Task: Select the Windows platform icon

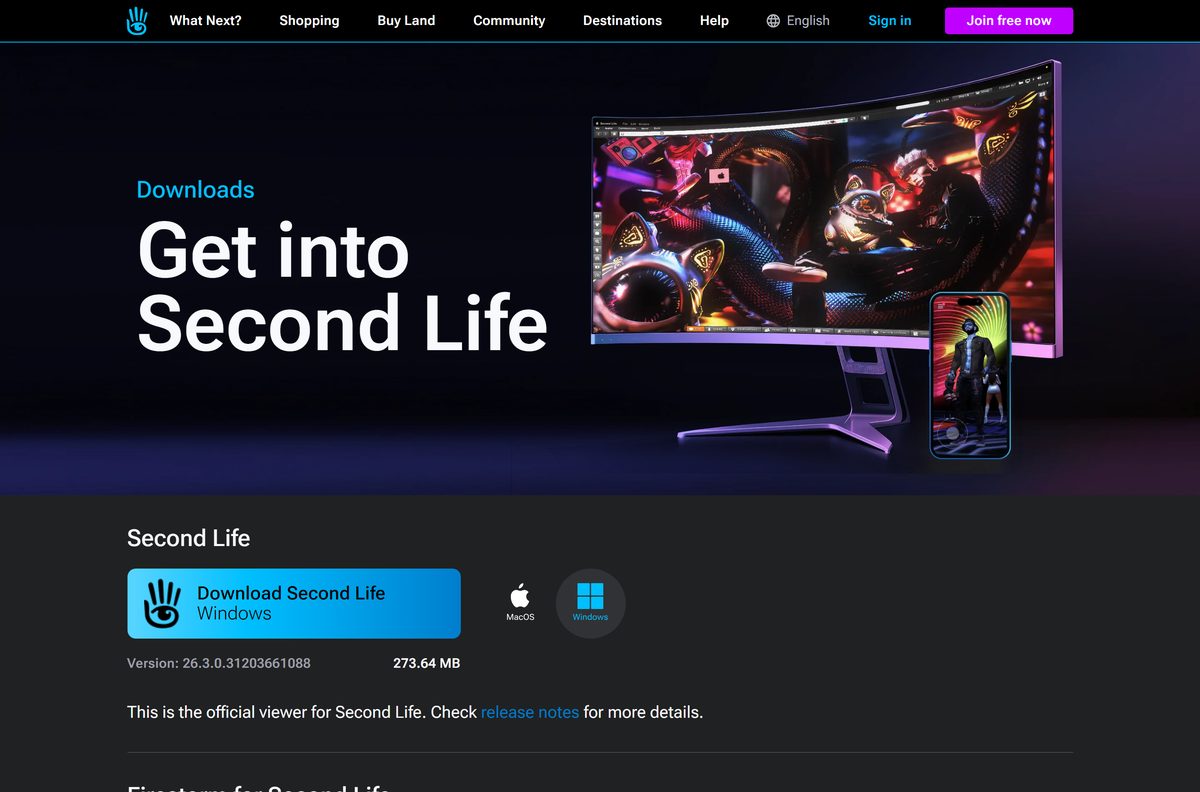Action: tap(590, 603)
